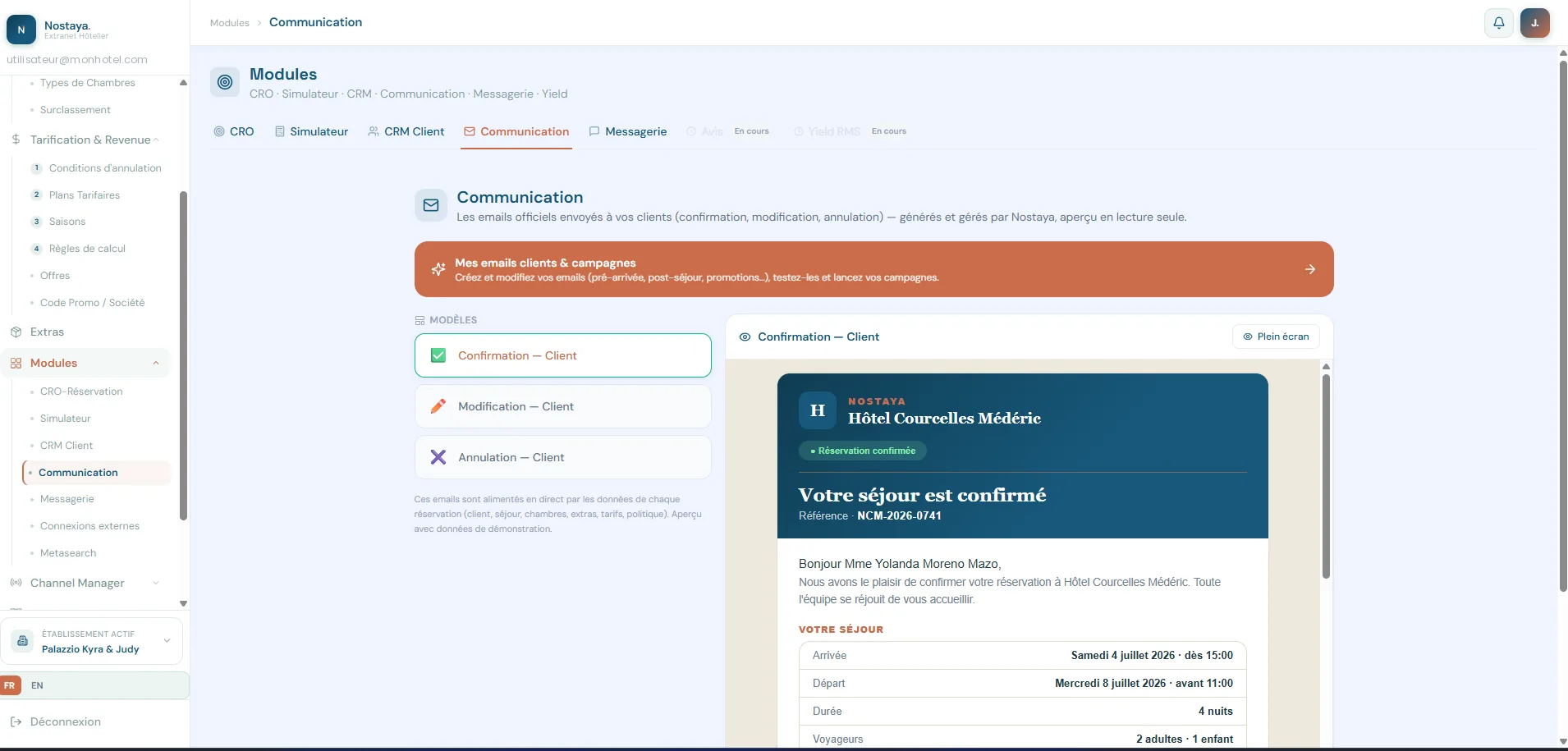Screen dimensions: 1568x751
Task: Open Plans Tarifaires item
Action: click(x=85, y=195)
